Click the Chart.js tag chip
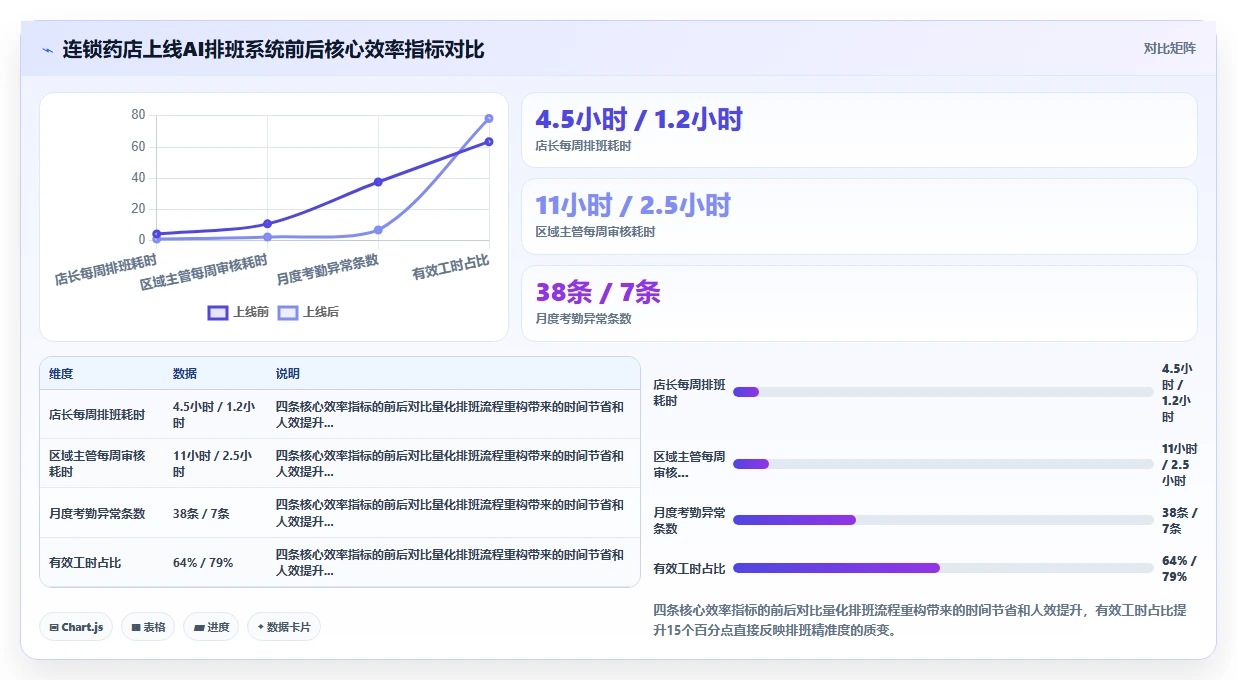The width and height of the screenshot is (1237, 680). (x=77, y=627)
